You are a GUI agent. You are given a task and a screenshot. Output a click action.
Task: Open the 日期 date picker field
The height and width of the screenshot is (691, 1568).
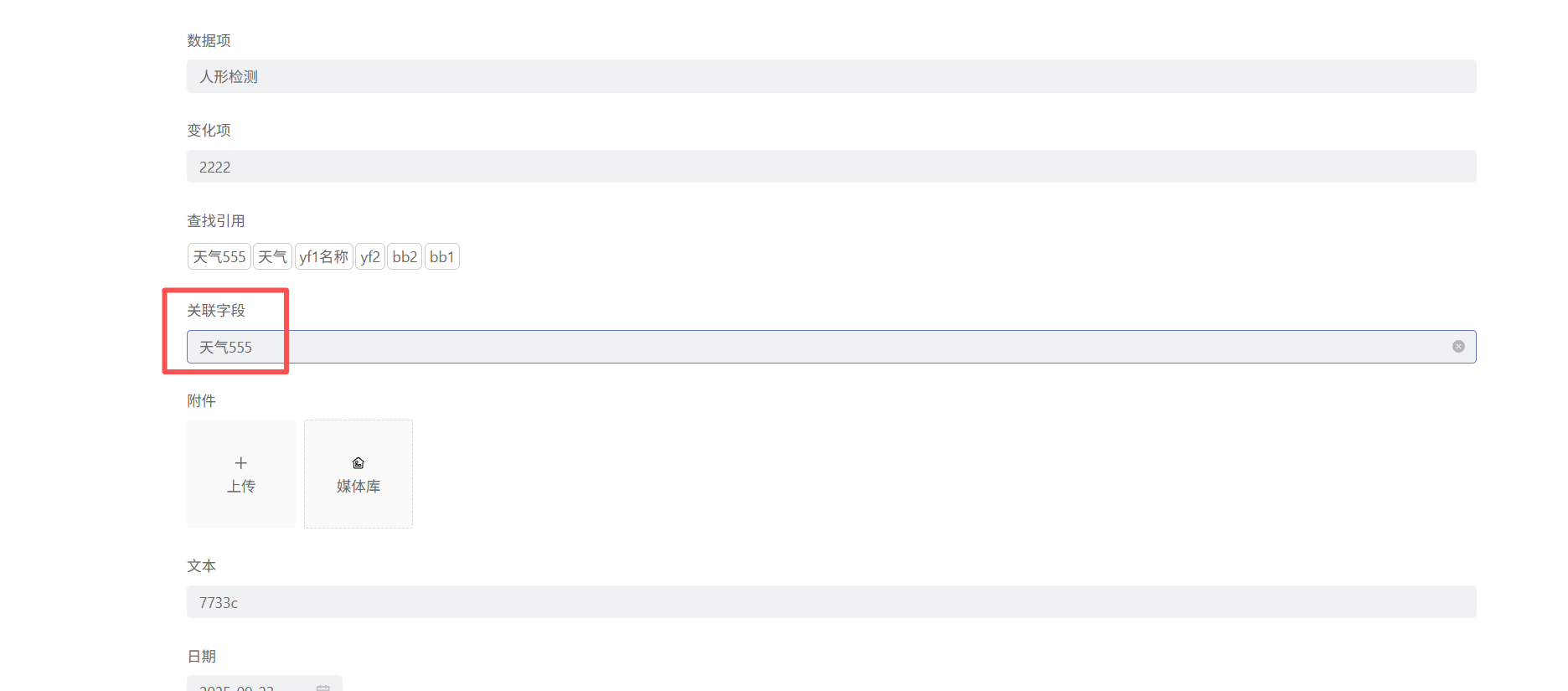point(251,685)
